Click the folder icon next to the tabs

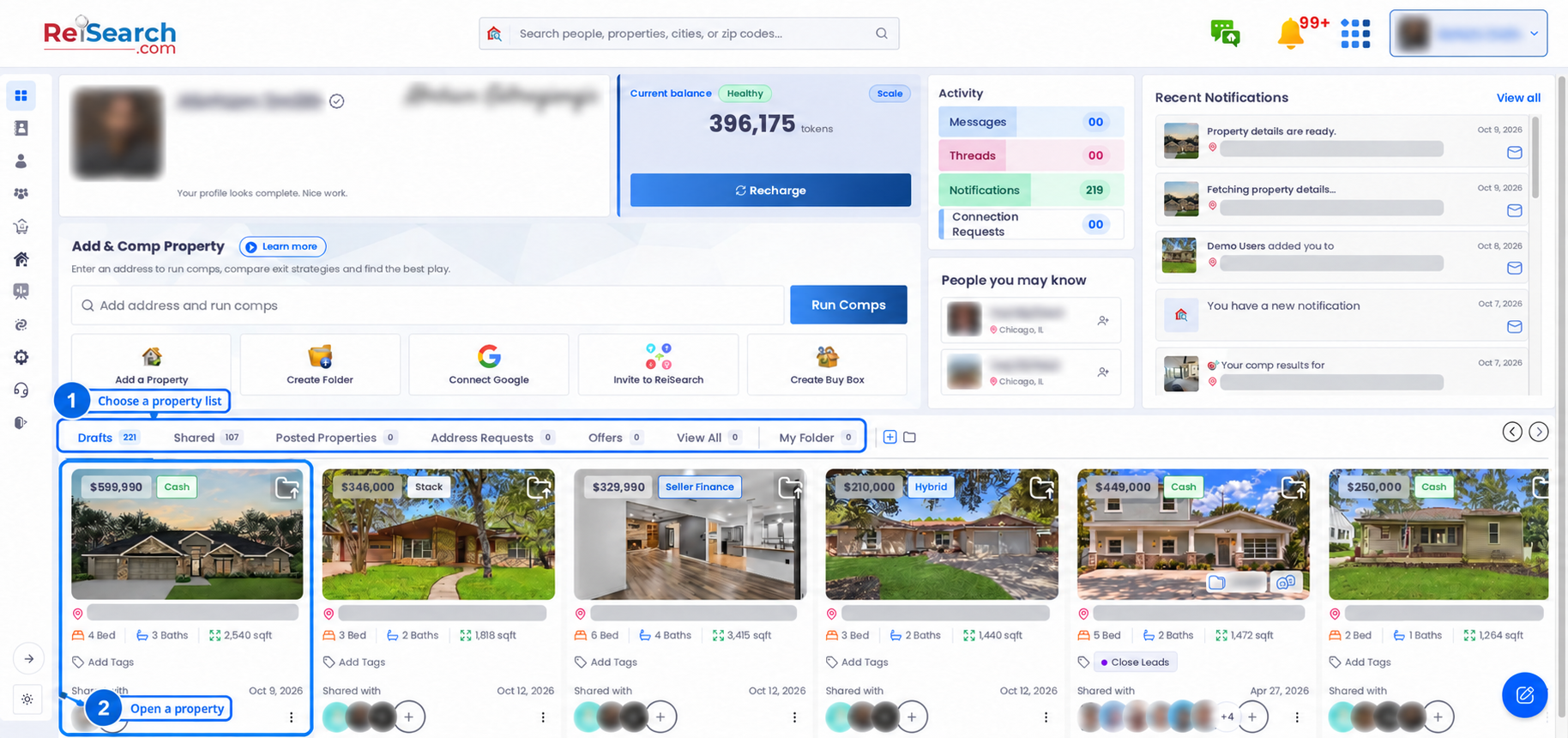910,437
